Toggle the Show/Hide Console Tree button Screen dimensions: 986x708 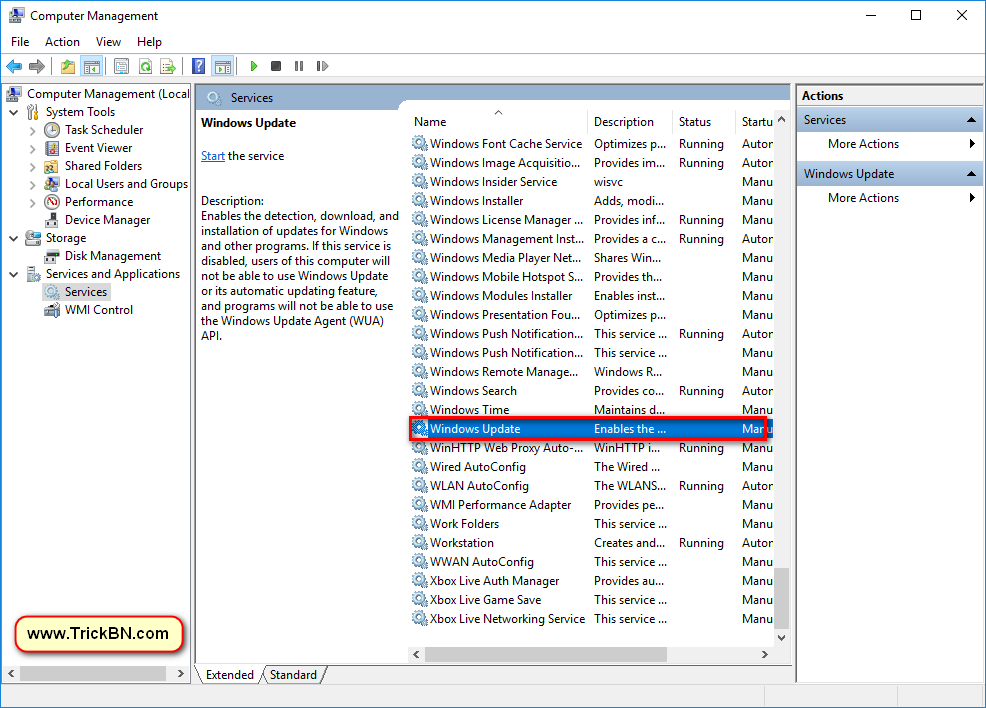coord(92,66)
